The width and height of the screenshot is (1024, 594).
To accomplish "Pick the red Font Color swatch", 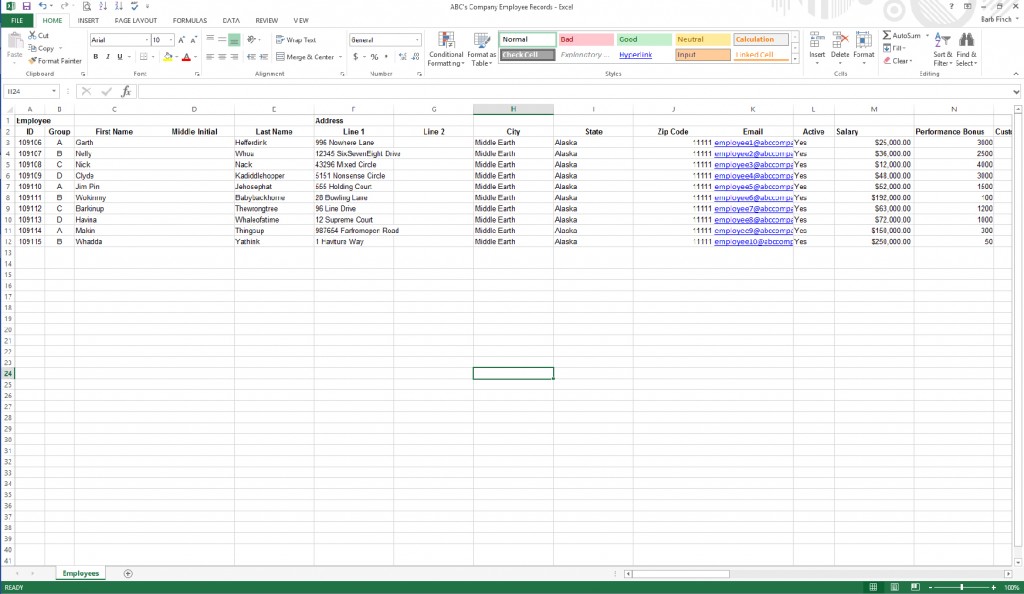I will pos(185,57).
